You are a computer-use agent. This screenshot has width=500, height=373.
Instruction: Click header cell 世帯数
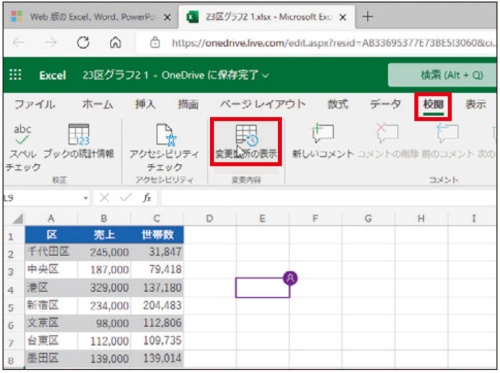pyautogui.click(x=157, y=235)
